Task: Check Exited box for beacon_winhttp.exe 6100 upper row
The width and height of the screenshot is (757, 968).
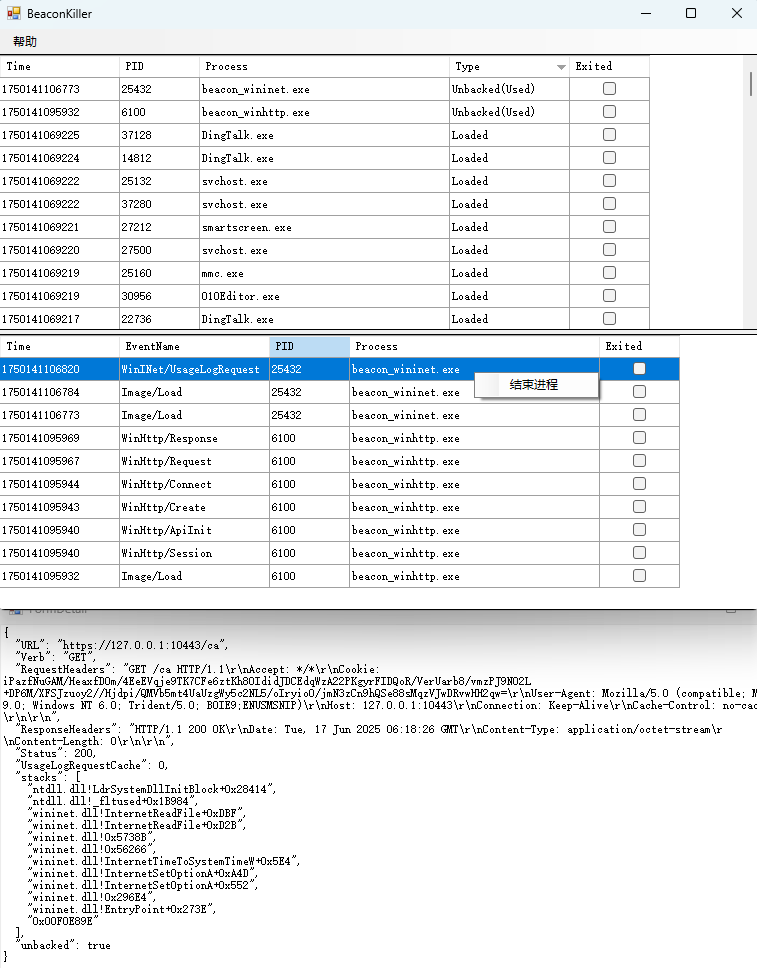Action: pyautogui.click(x=609, y=112)
